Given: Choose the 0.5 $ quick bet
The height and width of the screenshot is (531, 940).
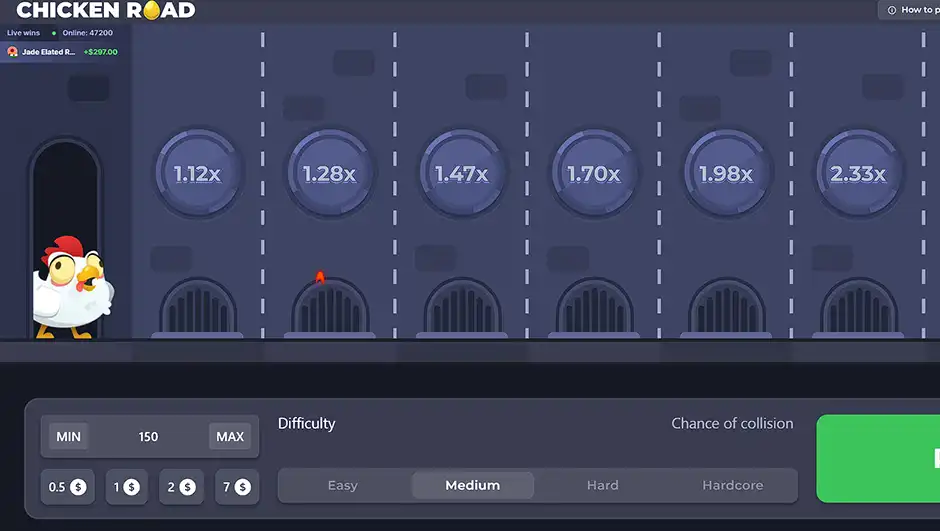Looking at the screenshot, I should (67, 487).
